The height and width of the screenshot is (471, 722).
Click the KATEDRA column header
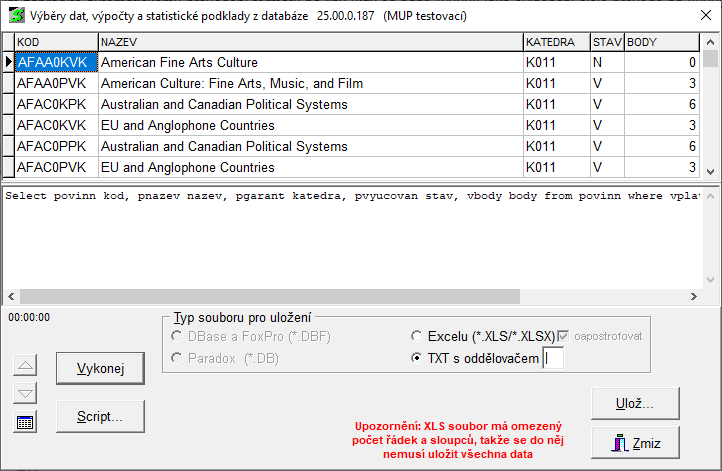pos(555,42)
